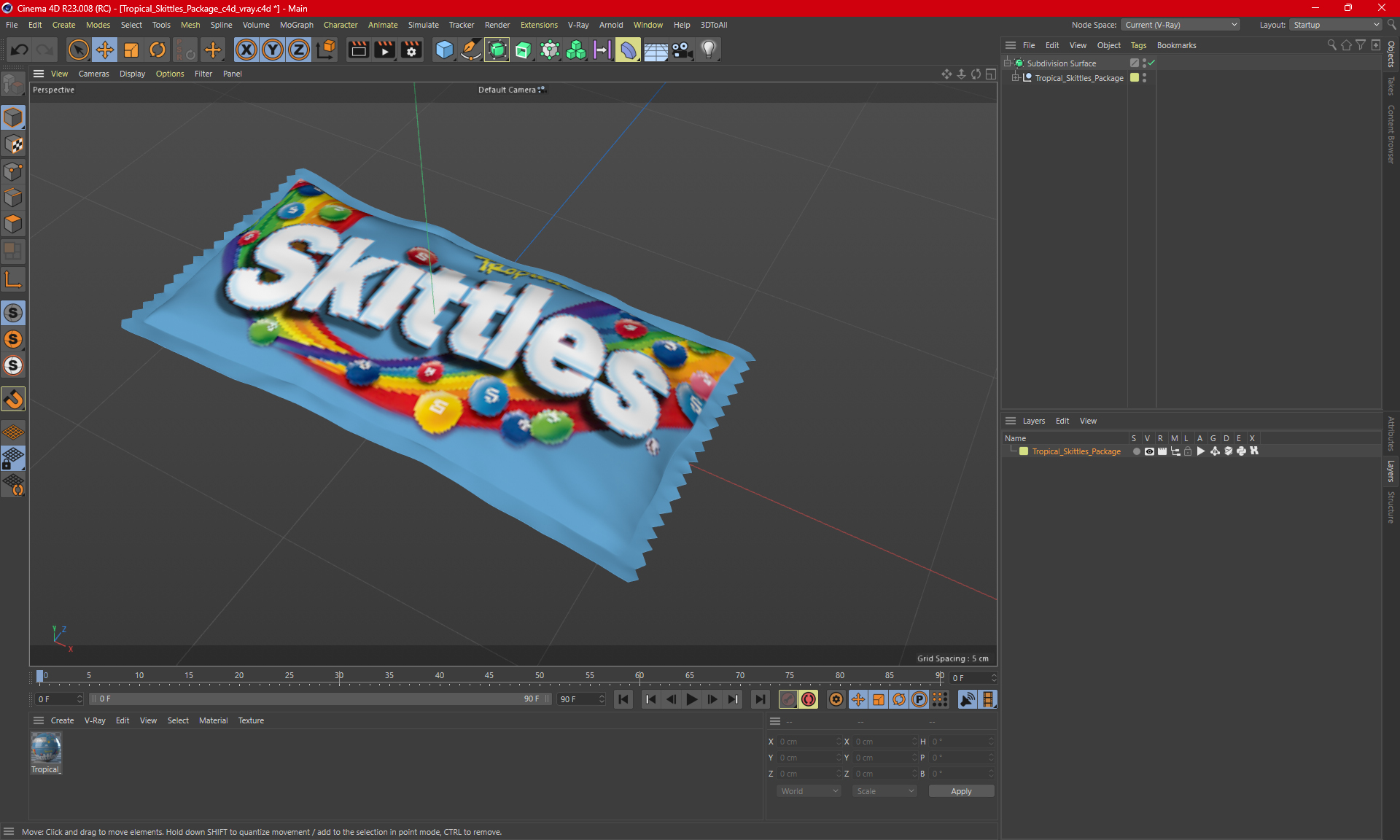Activate the Rotate tool
Image resolution: width=1400 pixels, height=840 pixels.
point(157,50)
